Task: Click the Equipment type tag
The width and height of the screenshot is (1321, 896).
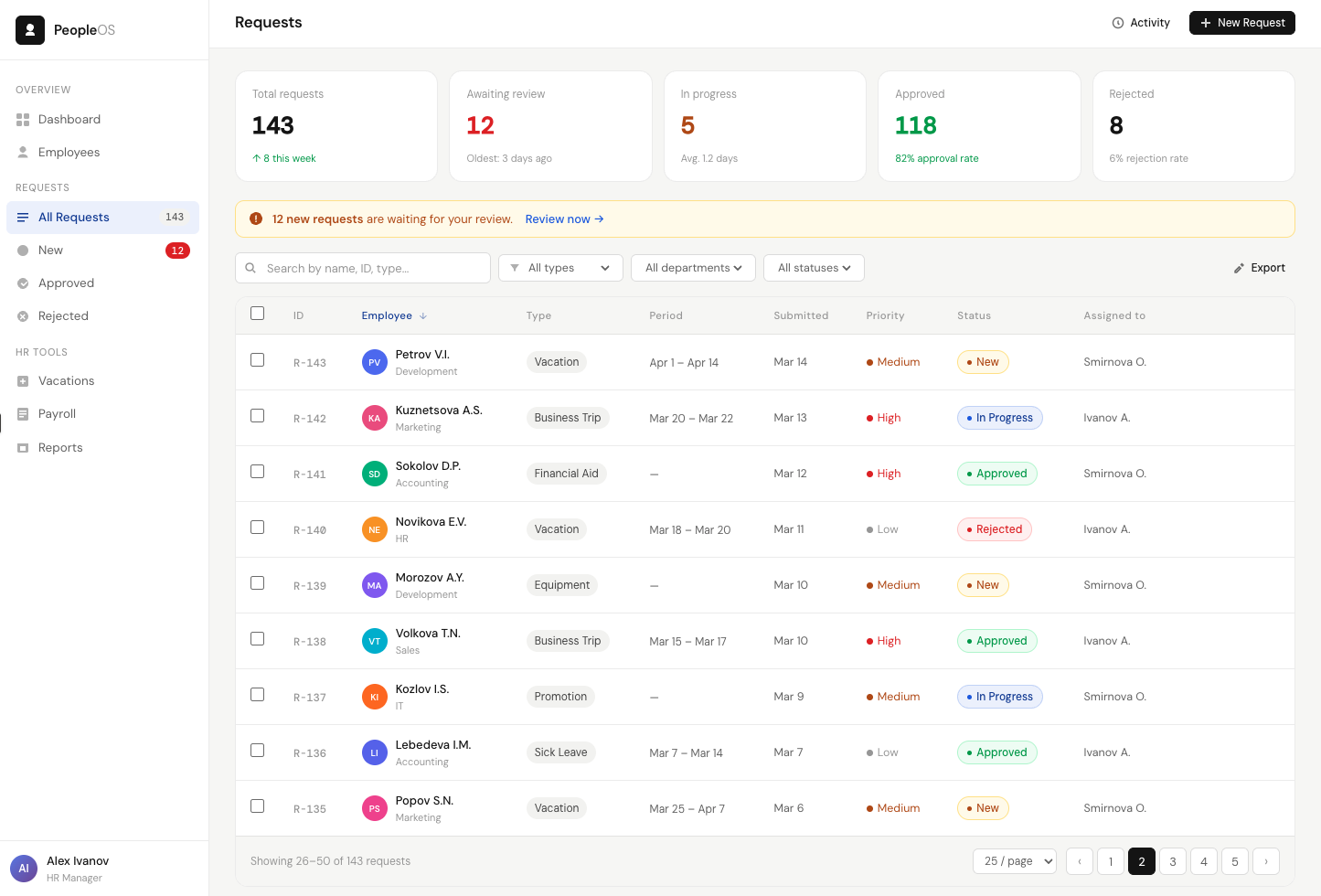Action: (562, 585)
